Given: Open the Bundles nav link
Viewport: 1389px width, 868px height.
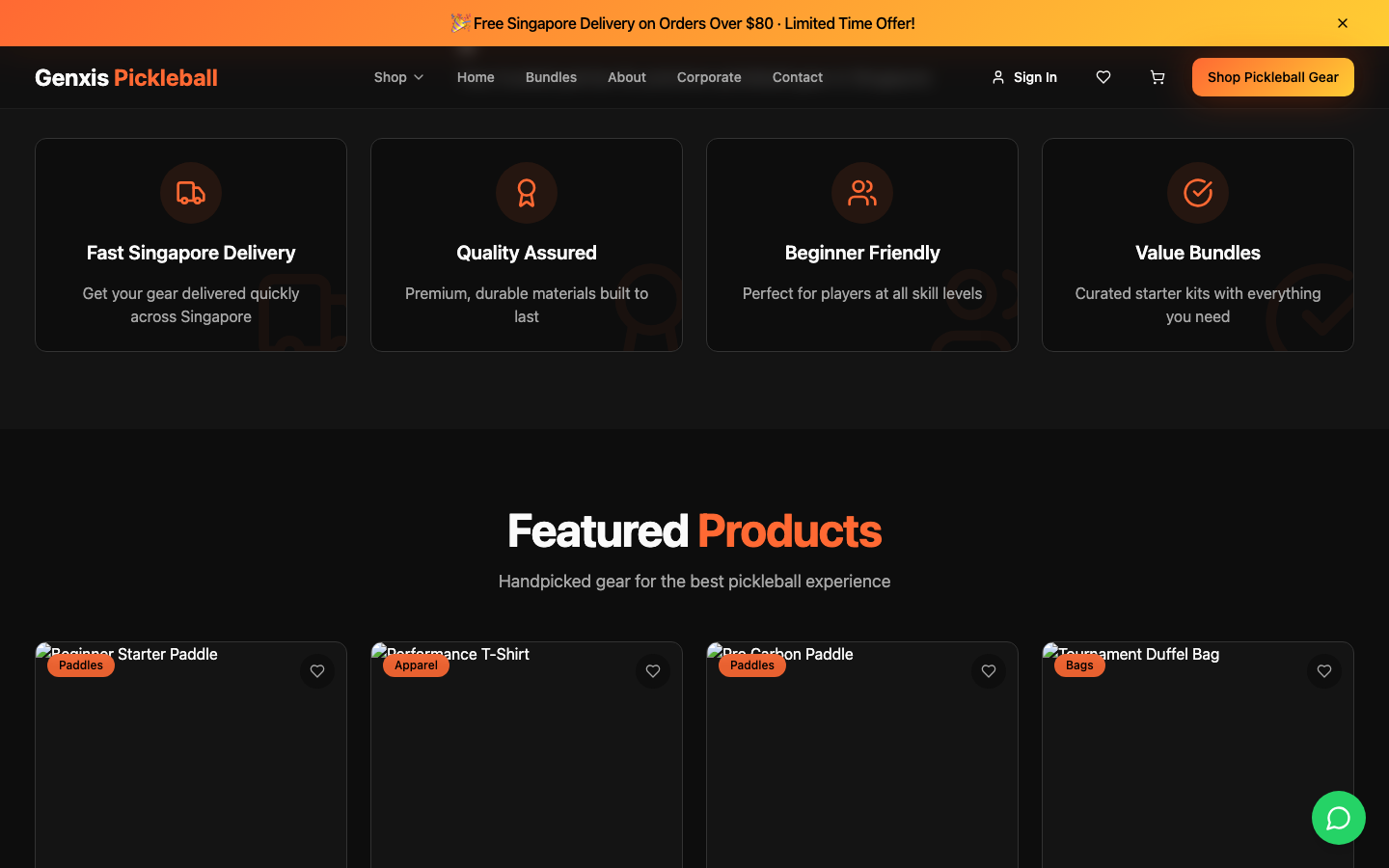Looking at the screenshot, I should click(x=551, y=77).
